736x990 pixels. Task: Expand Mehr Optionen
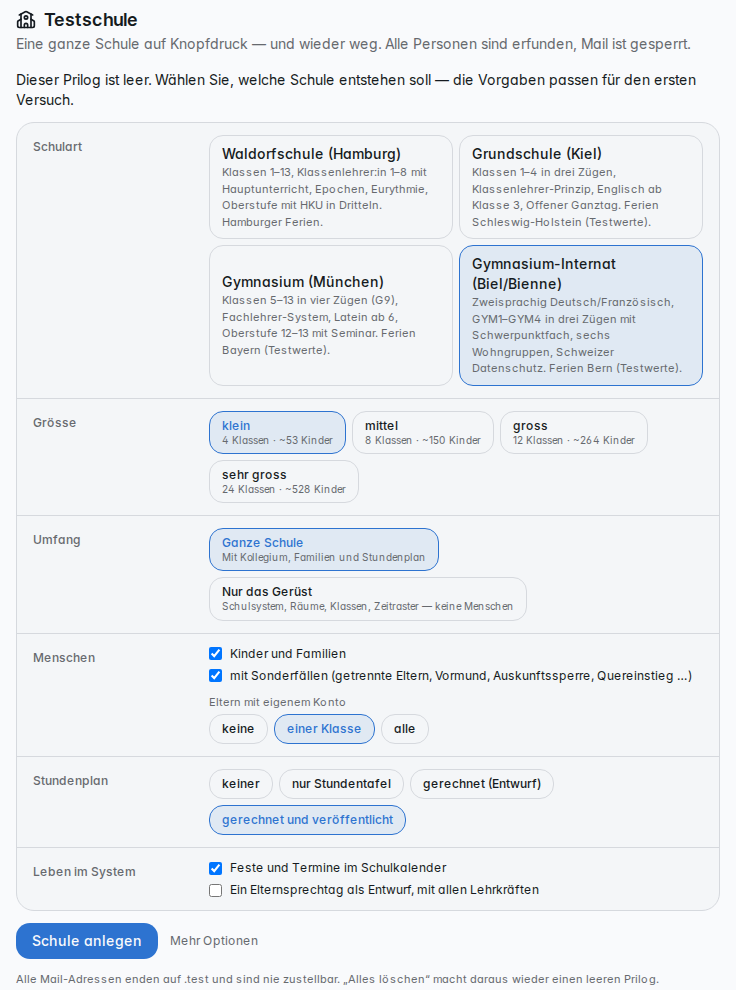214,941
